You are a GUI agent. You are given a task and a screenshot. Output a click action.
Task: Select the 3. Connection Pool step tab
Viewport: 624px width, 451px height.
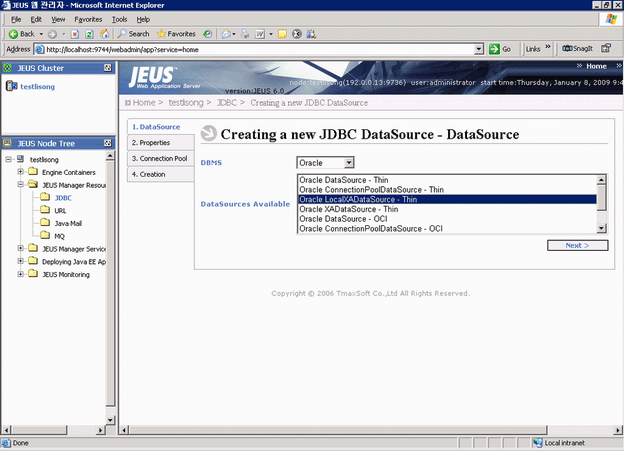coord(160,158)
